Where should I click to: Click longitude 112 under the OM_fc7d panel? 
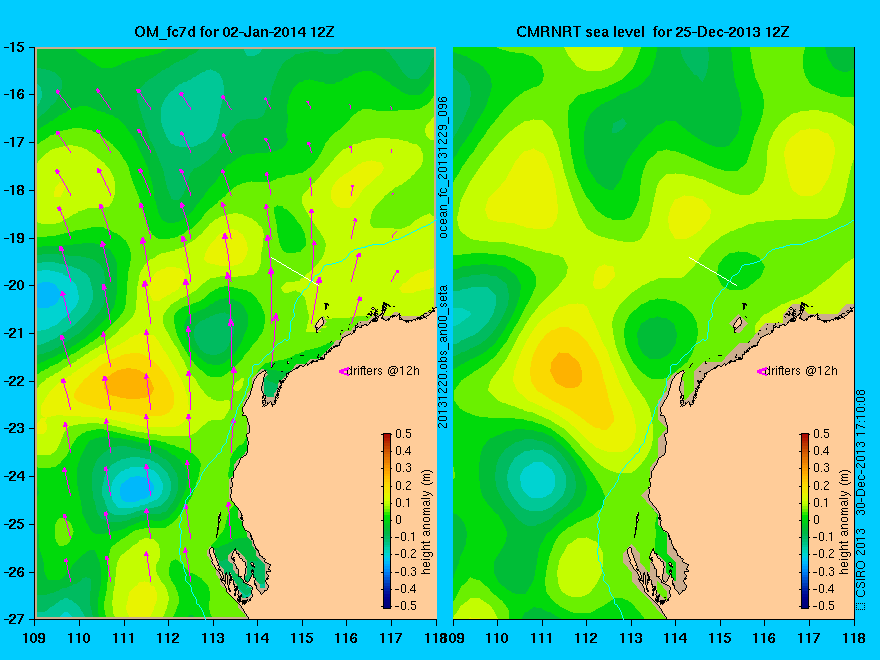[168, 638]
